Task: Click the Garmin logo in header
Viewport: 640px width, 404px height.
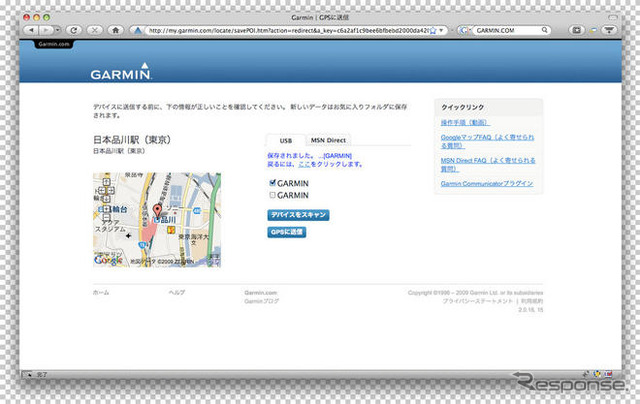Action: pyautogui.click(x=120, y=71)
